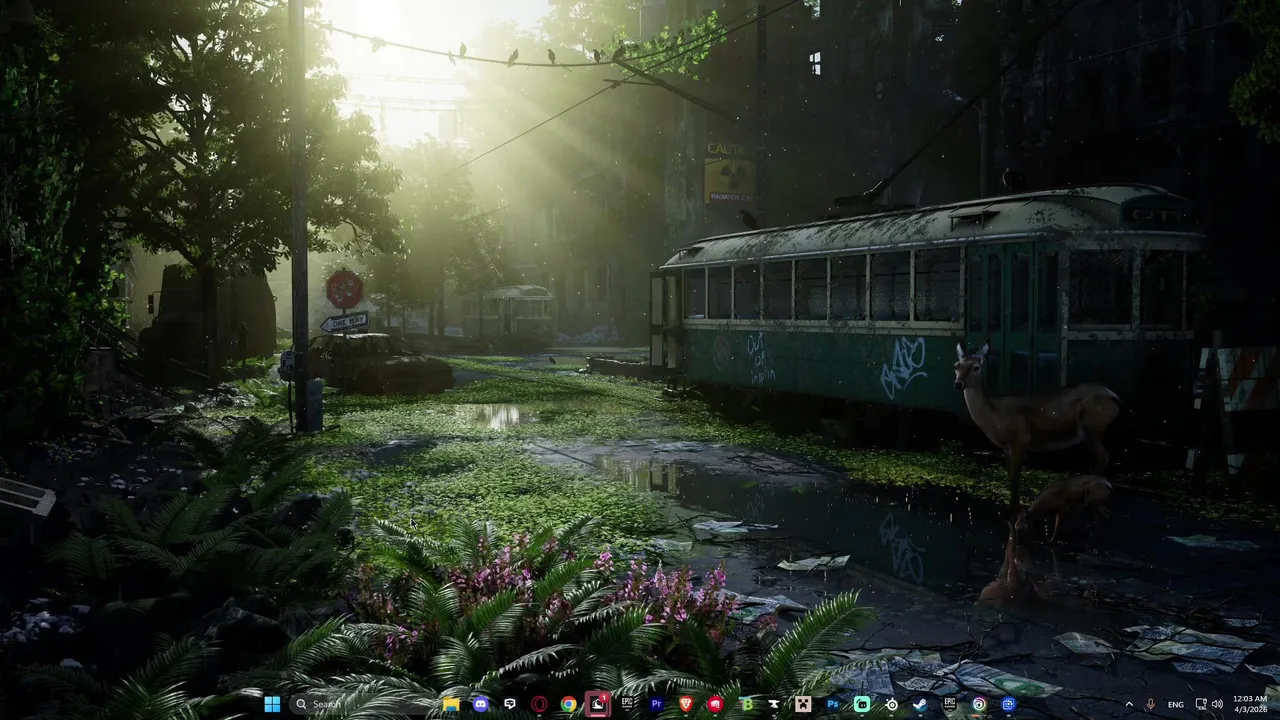
Task: Launch the CurseForge anvil icon
Action: point(774,704)
